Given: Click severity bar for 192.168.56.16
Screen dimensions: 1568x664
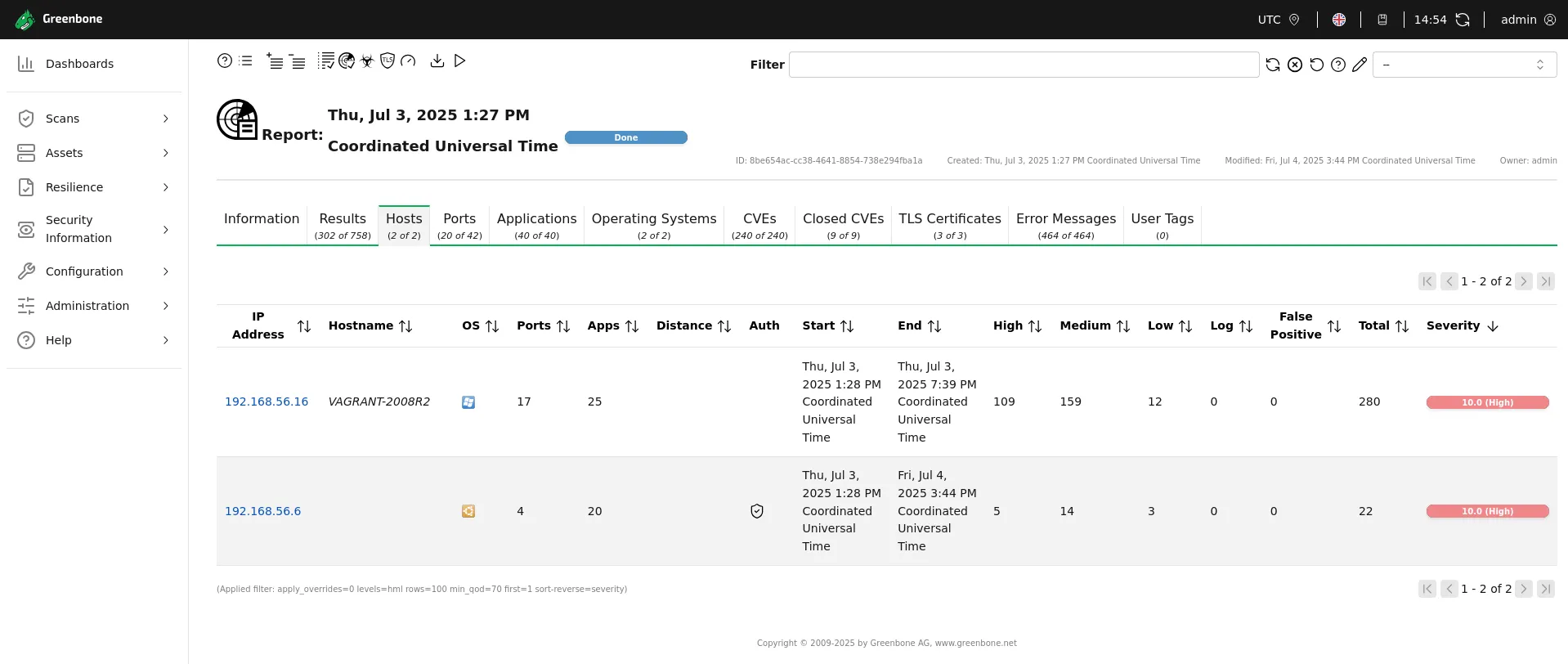Looking at the screenshot, I should 1487,402.
